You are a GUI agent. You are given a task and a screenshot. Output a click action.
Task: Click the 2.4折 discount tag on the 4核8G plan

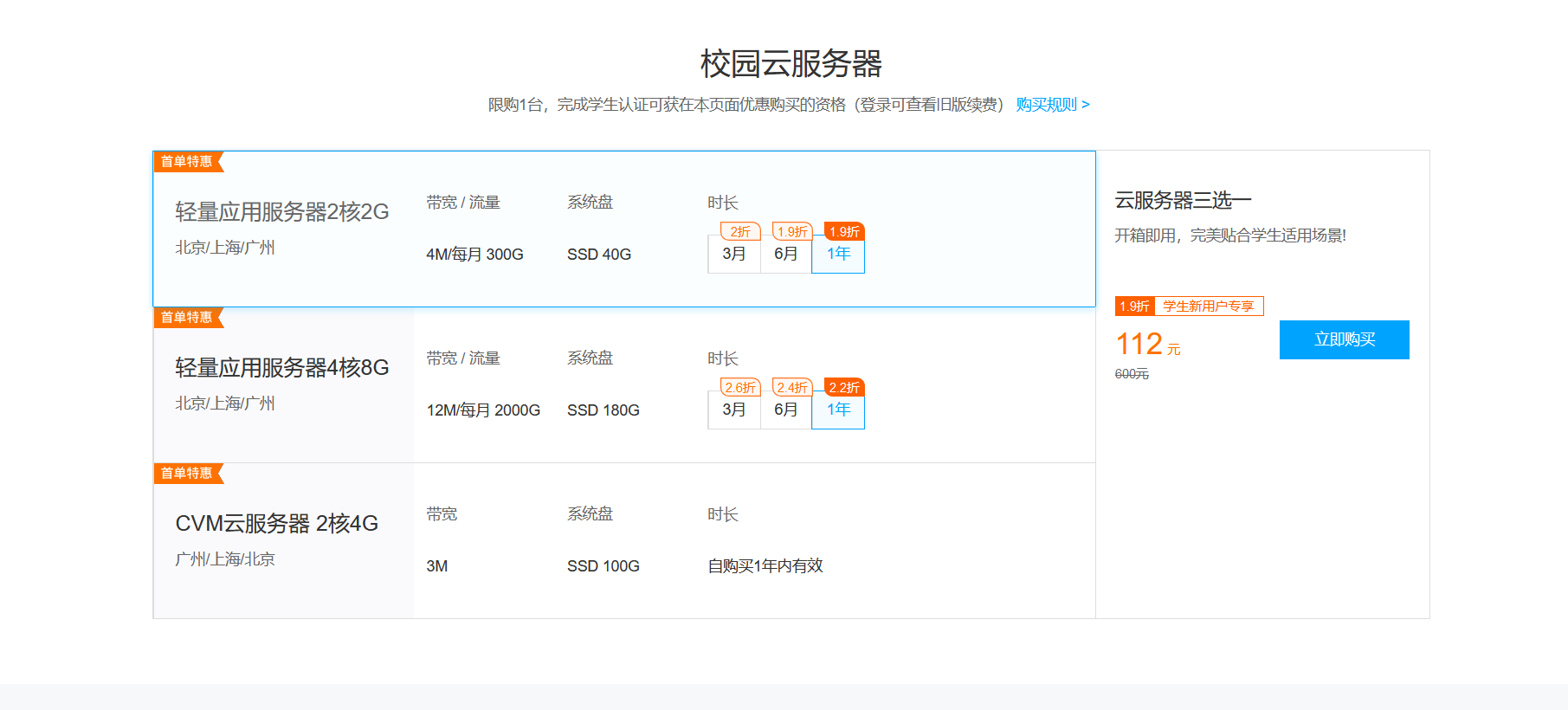pos(792,387)
